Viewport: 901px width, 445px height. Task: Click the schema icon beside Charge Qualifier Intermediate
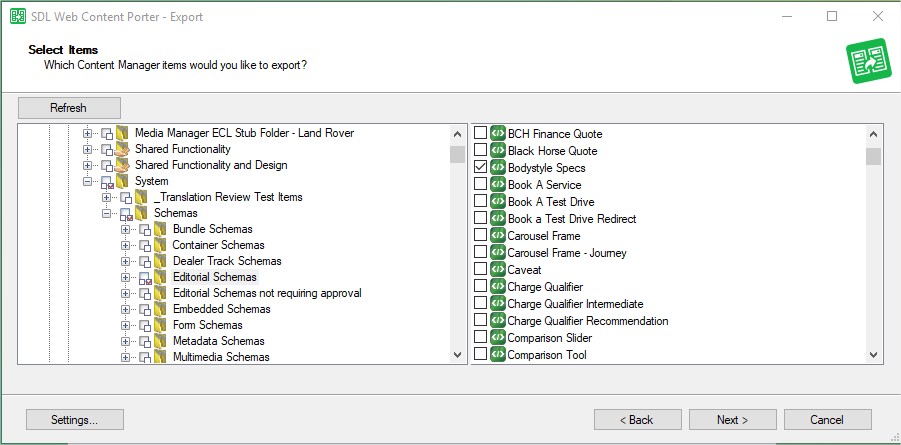pos(498,304)
